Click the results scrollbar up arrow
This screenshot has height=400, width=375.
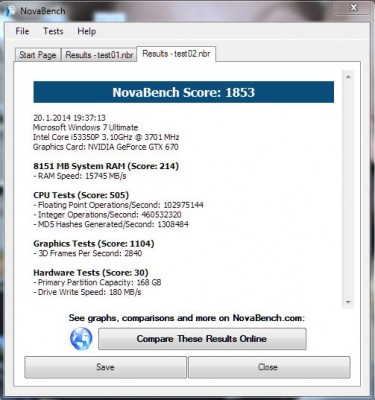[x=348, y=77]
